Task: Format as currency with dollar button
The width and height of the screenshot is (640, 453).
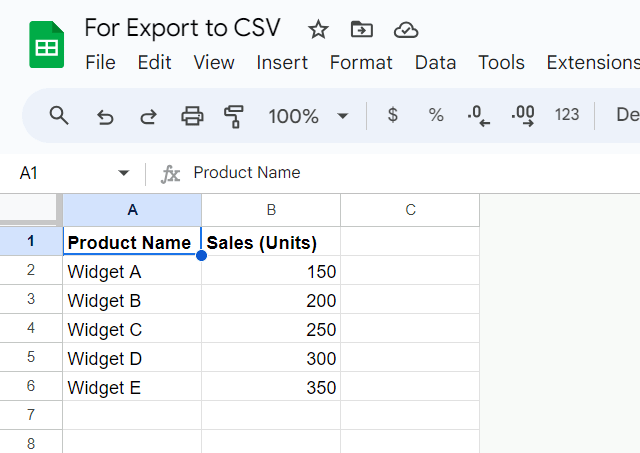Action: (x=392, y=116)
